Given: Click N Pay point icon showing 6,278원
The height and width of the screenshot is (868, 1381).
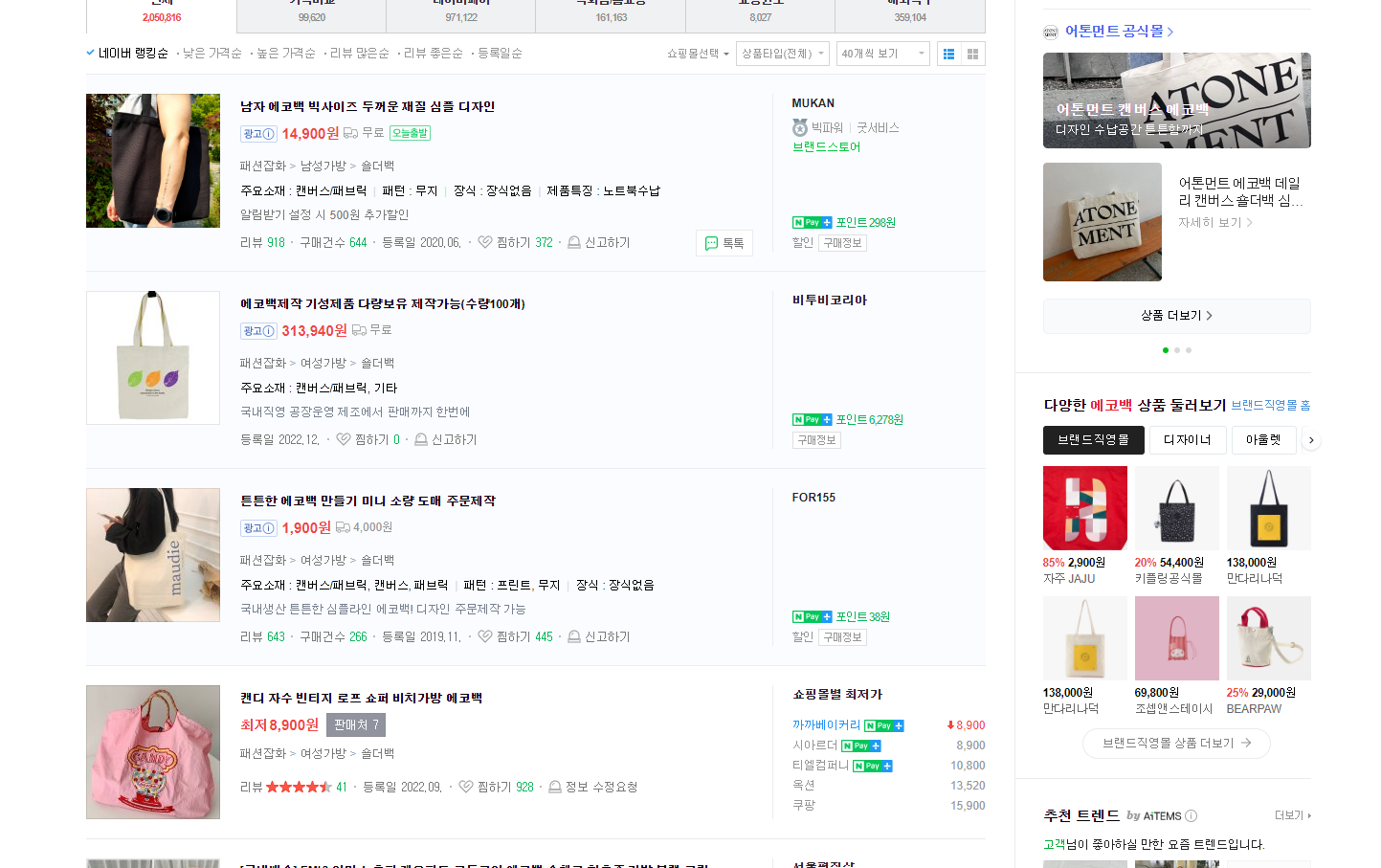Looking at the screenshot, I should (x=813, y=420).
